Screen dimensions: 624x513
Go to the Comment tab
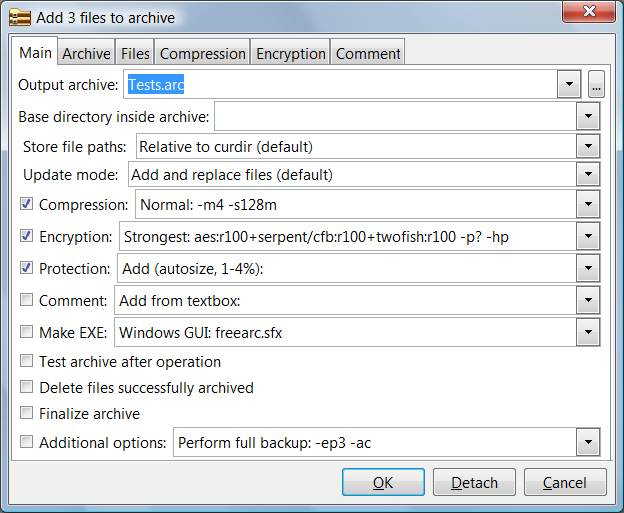pos(367,54)
